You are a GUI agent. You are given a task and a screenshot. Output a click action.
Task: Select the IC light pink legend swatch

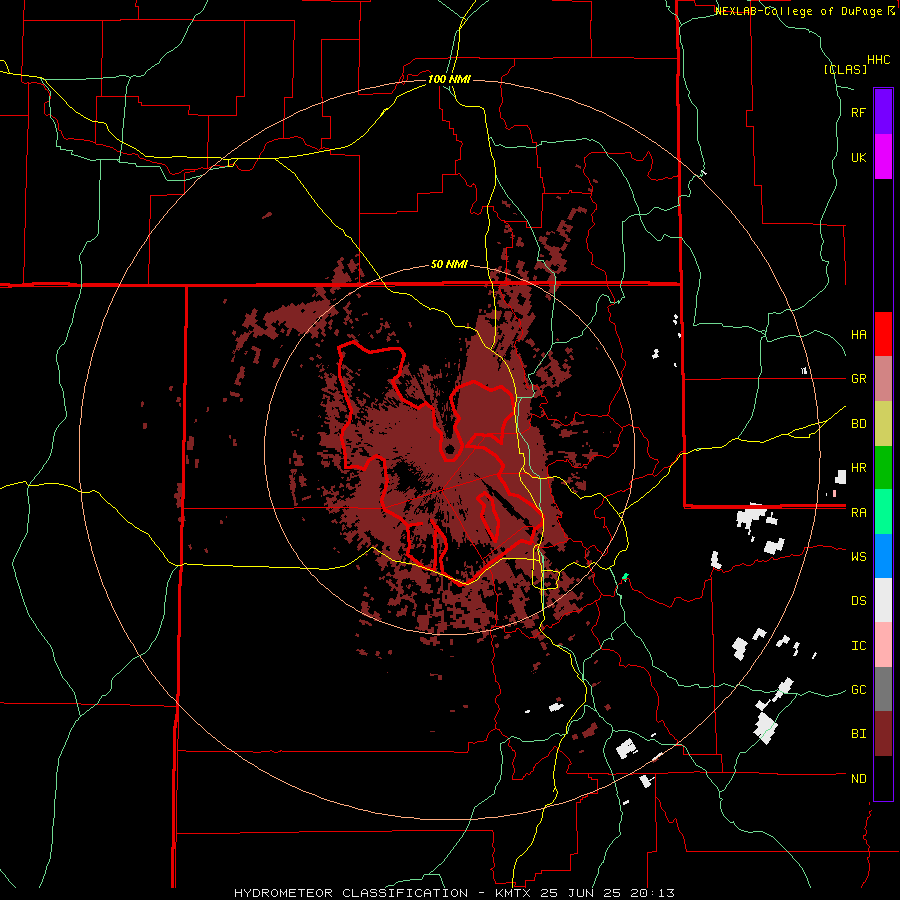tap(883, 645)
